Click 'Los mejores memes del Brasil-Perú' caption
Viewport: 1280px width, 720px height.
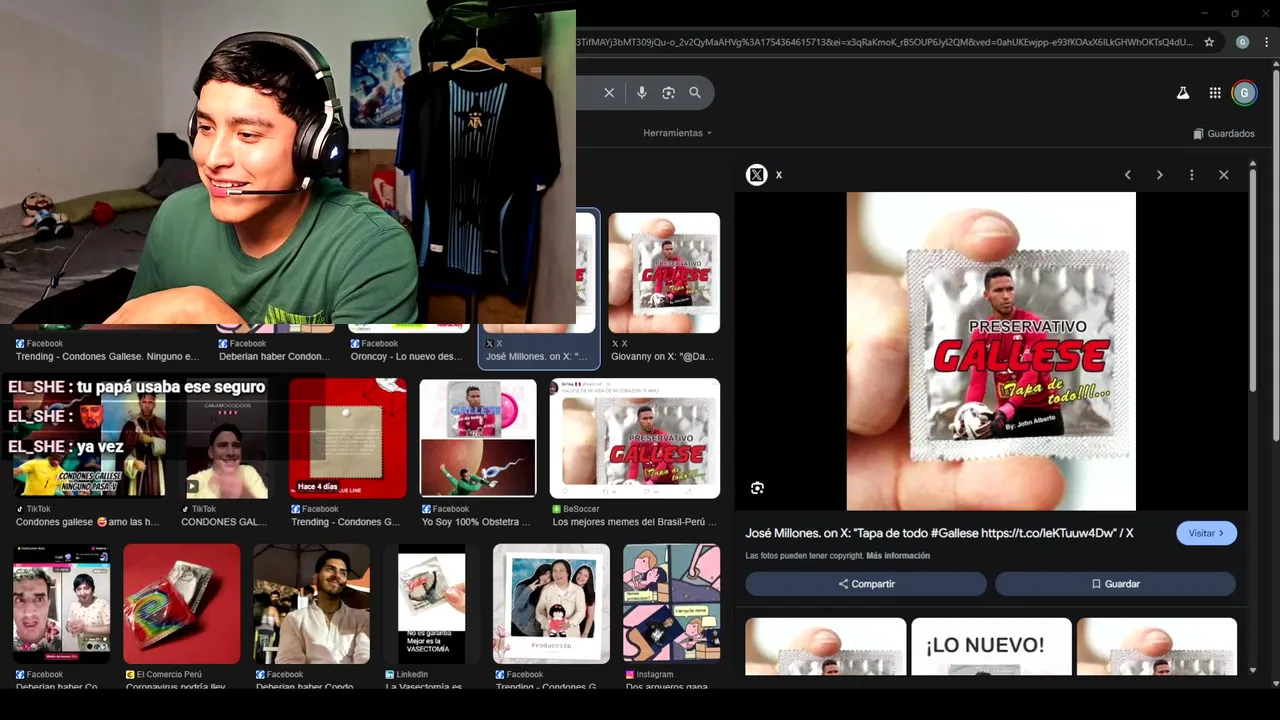point(634,522)
